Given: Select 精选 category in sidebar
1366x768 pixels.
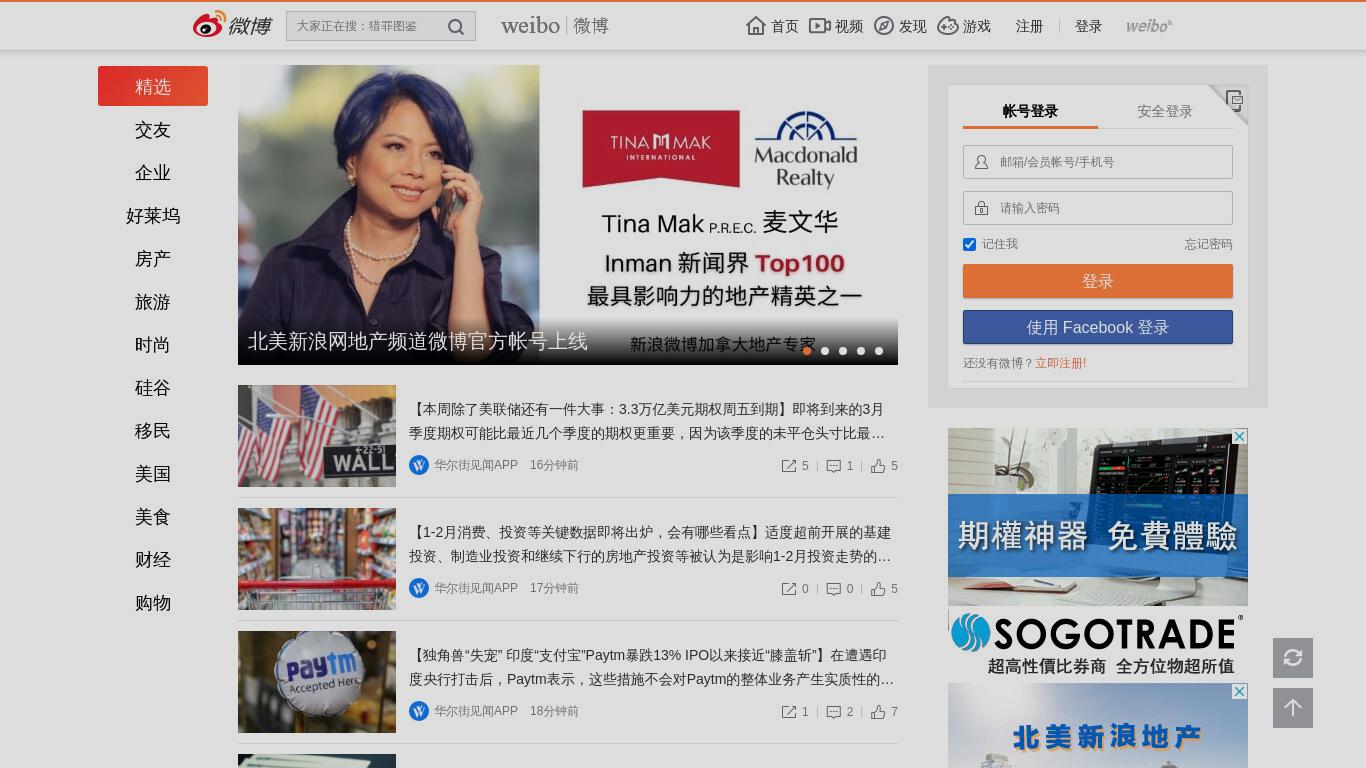Looking at the screenshot, I should 153,86.
